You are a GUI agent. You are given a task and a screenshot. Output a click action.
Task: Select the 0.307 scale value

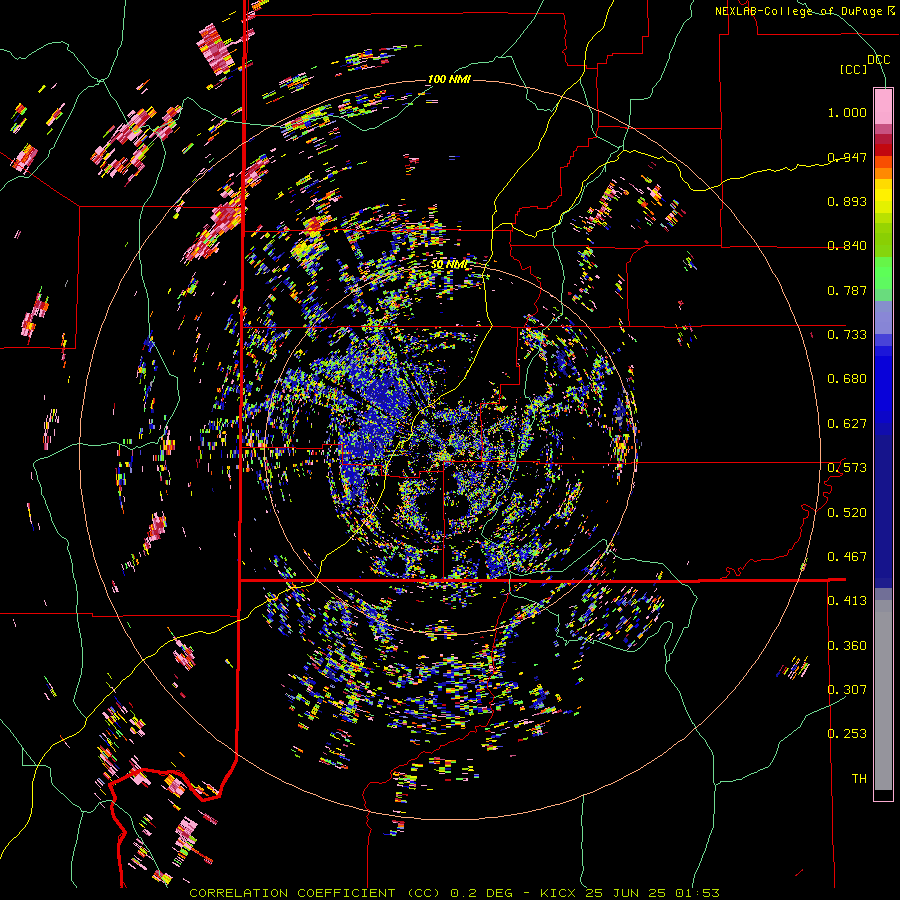click(847, 689)
